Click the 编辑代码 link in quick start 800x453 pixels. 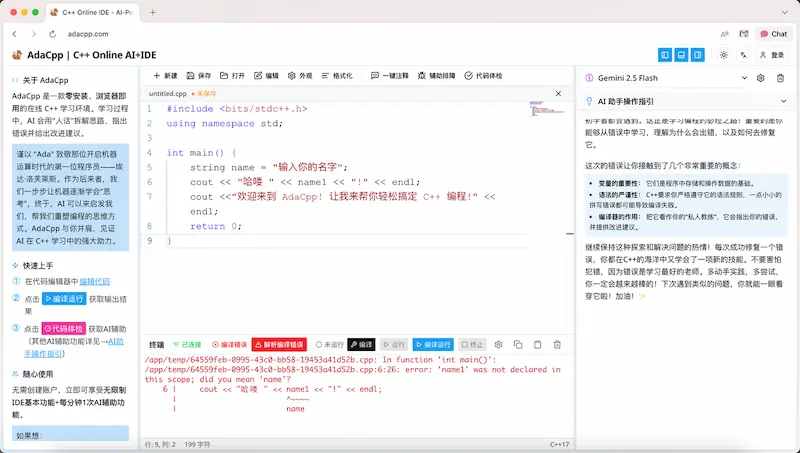[95, 281]
